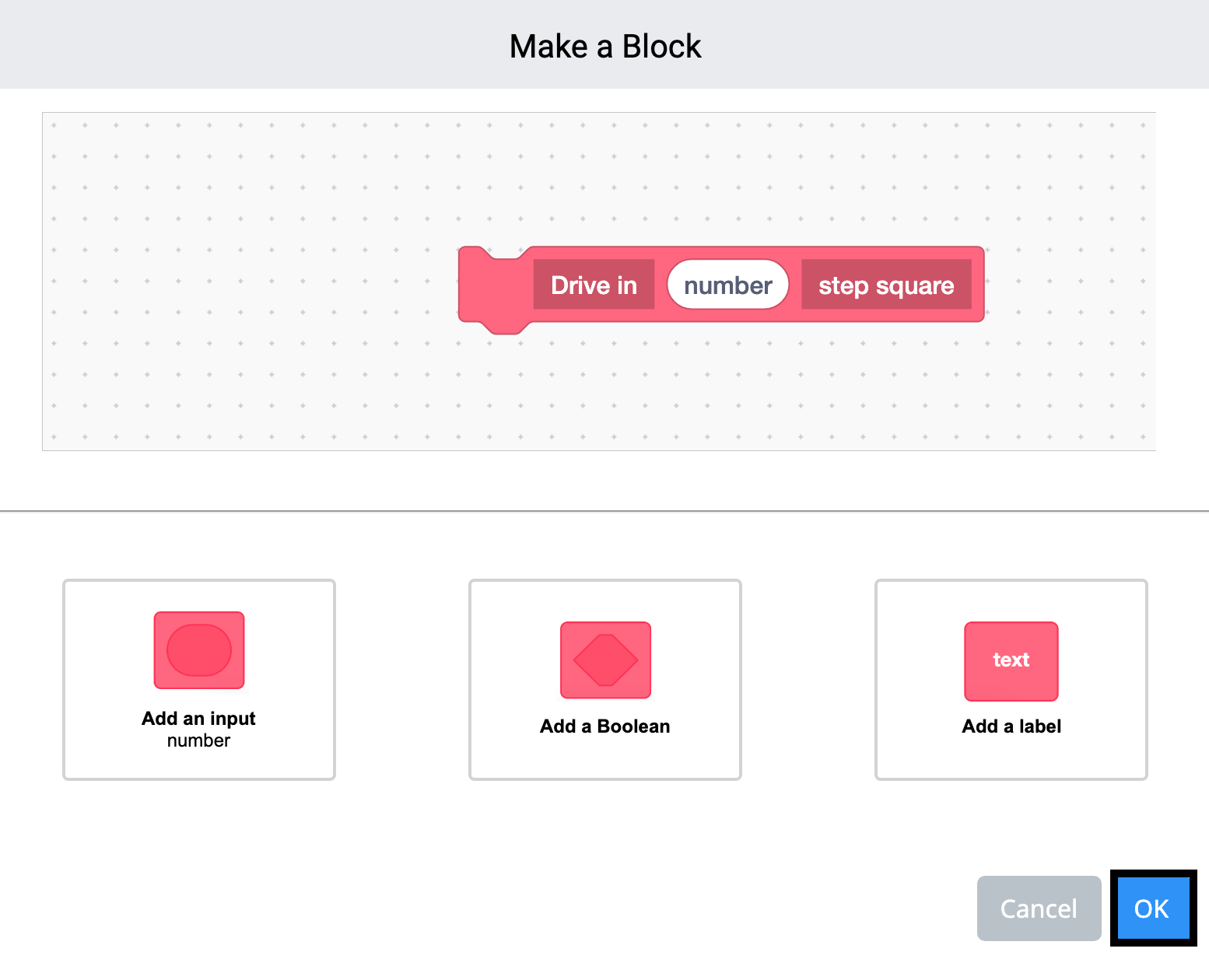Click the number caption under Add an input
This screenshot has height=980, width=1209.
(198, 740)
